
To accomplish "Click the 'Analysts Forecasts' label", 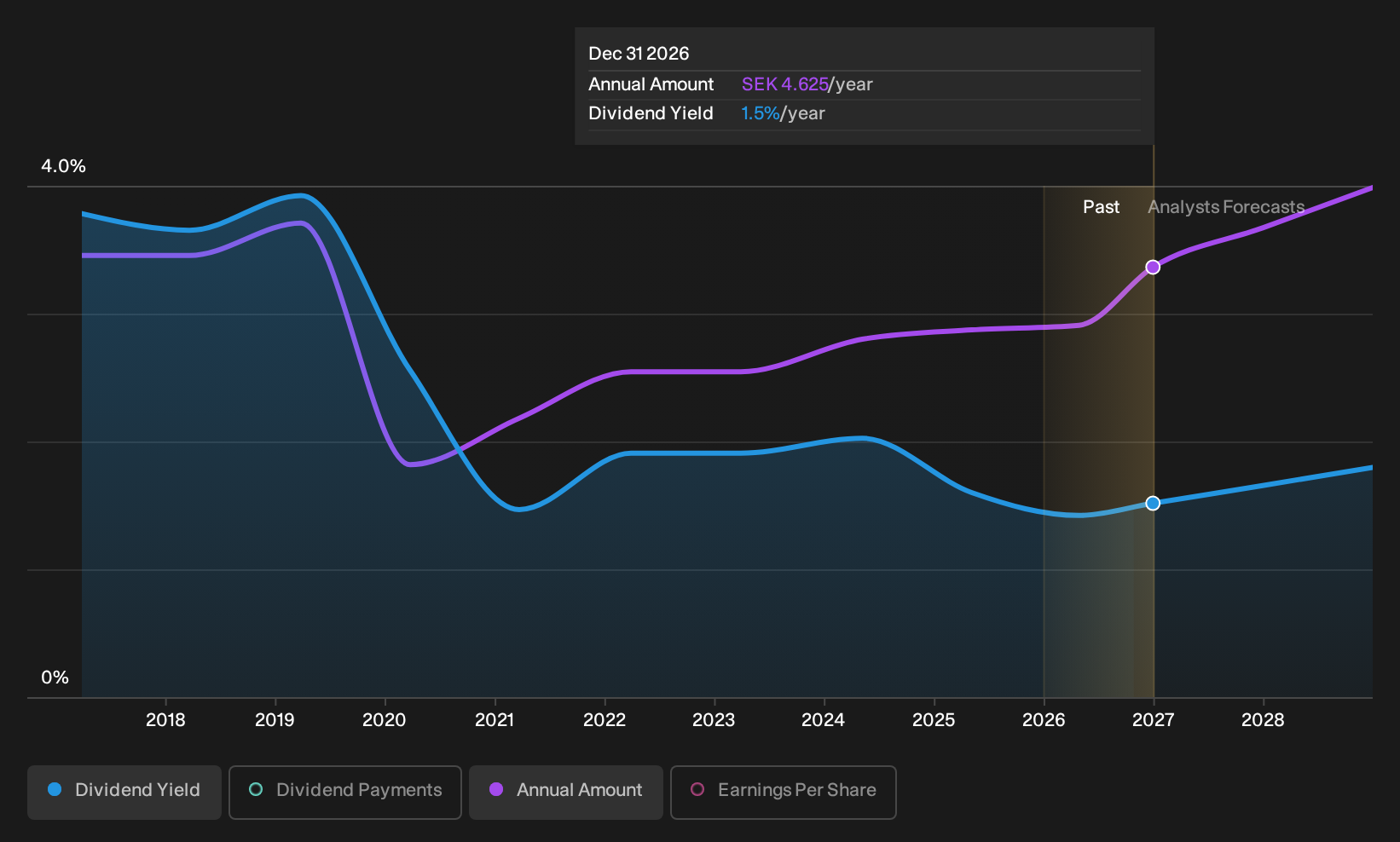I will (x=1226, y=207).
